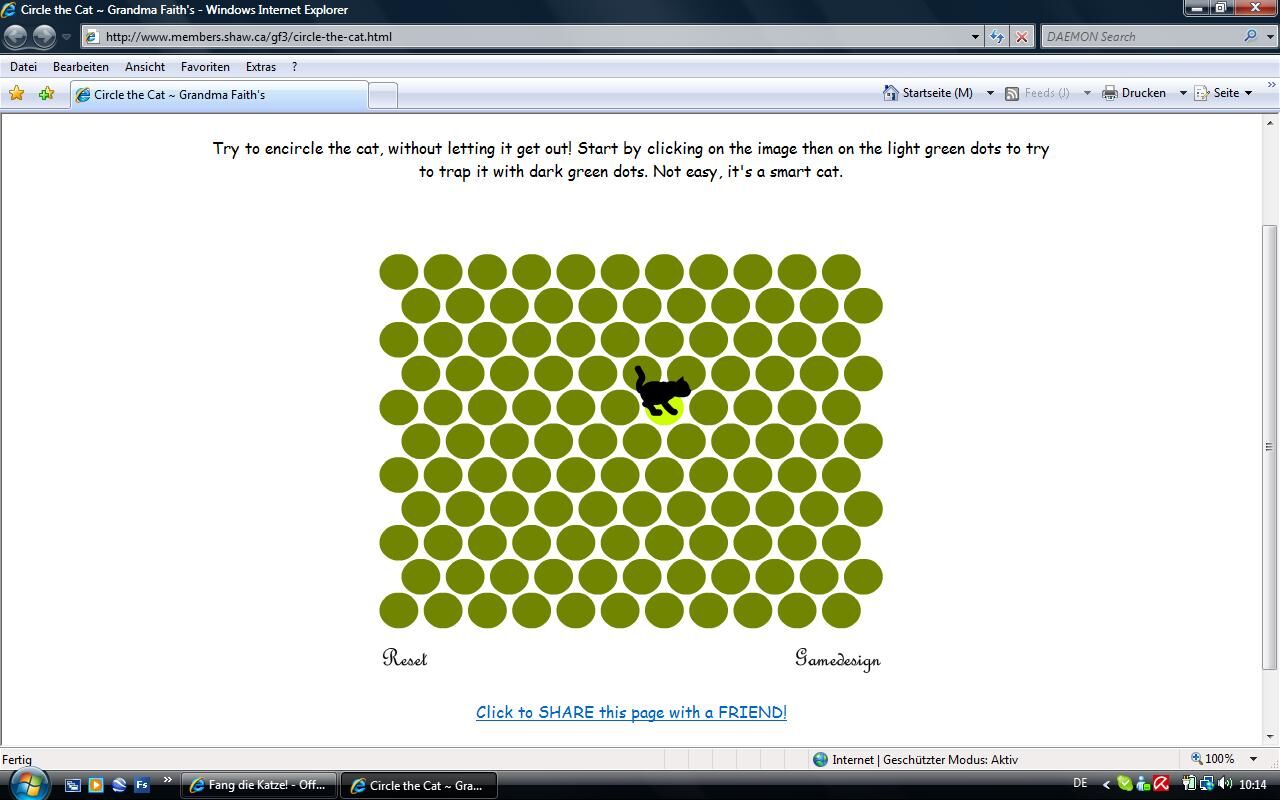Image resolution: width=1280 pixels, height=800 pixels.
Task: Open the Favoriten menu
Action: (x=205, y=67)
